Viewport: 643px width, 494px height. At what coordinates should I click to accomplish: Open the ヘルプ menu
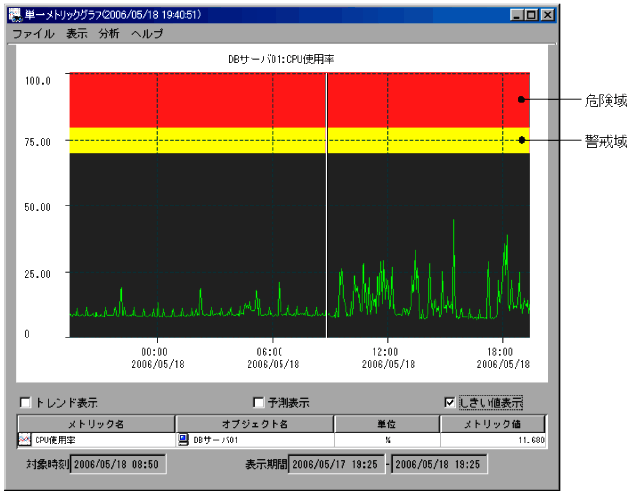coord(147,34)
